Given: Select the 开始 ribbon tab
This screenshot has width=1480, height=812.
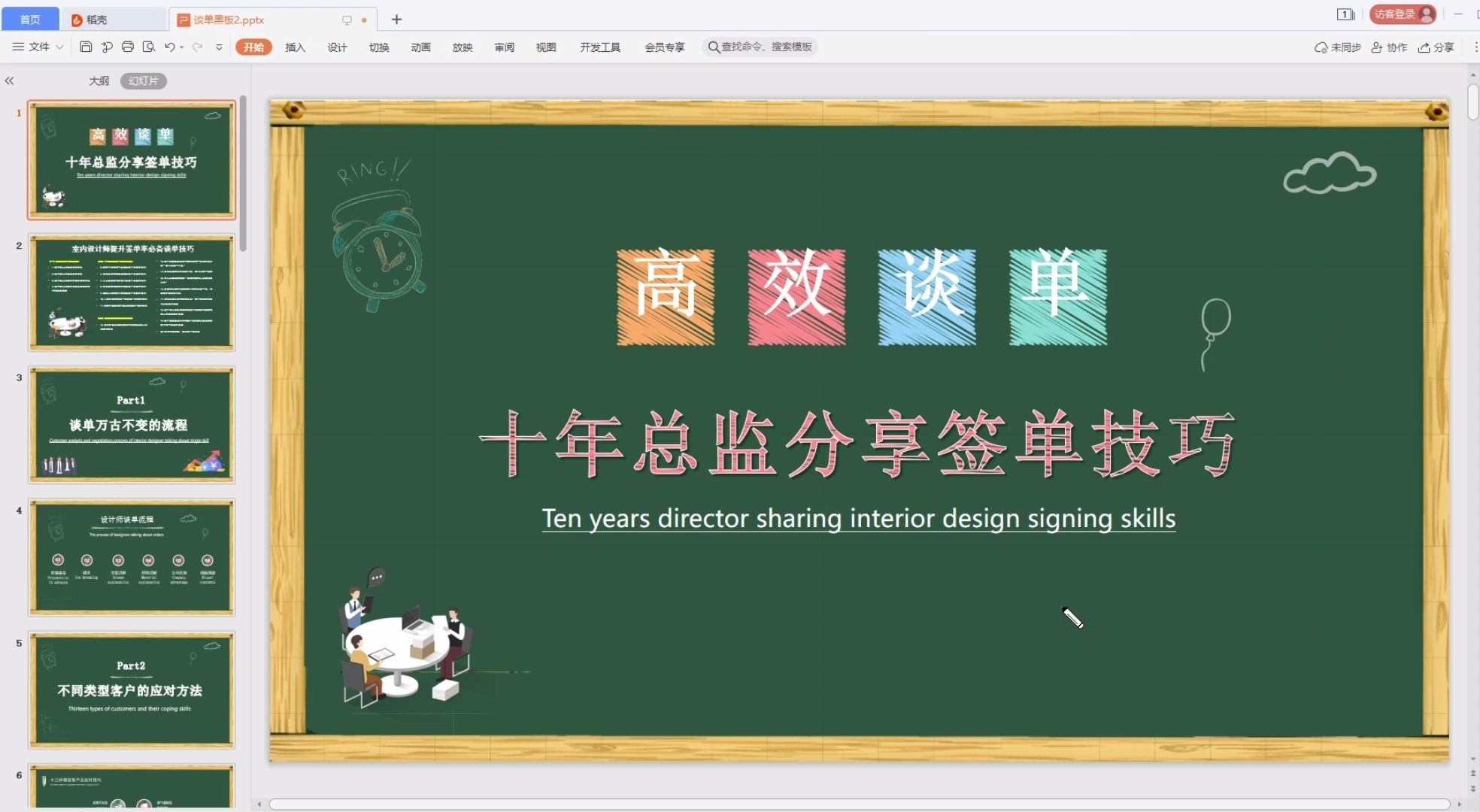Looking at the screenshot, I should point(253,47).
